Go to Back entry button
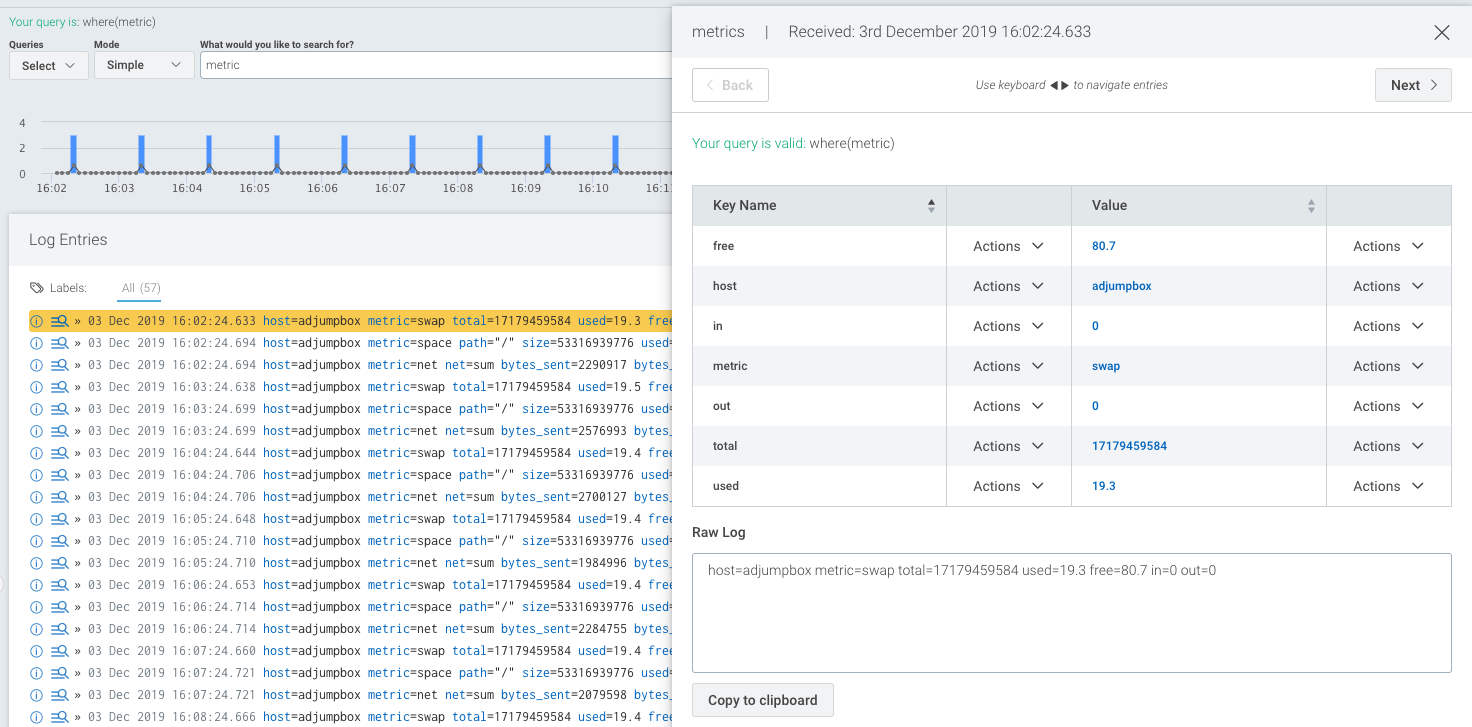The image size is (1472, 727). (730, 85)
